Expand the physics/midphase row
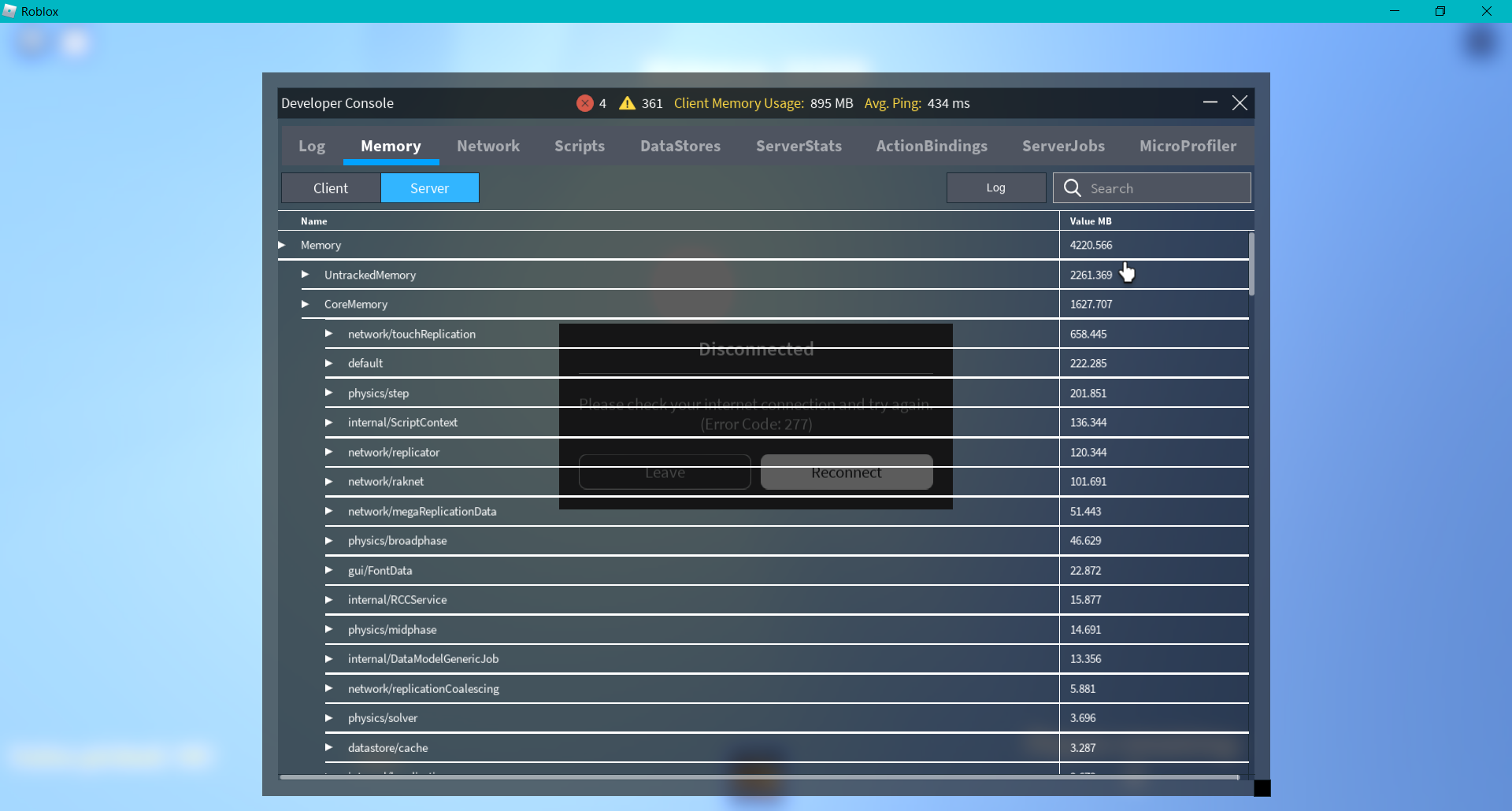The height and width of the screenshot is (811, 1512). pos(328,629)
